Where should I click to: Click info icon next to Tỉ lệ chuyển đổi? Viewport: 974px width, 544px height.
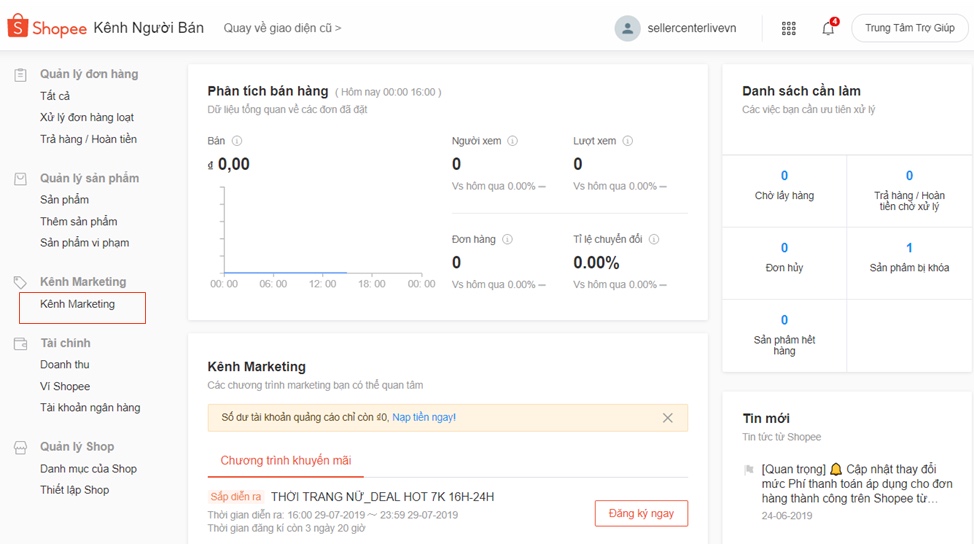[x=653, y=239]
